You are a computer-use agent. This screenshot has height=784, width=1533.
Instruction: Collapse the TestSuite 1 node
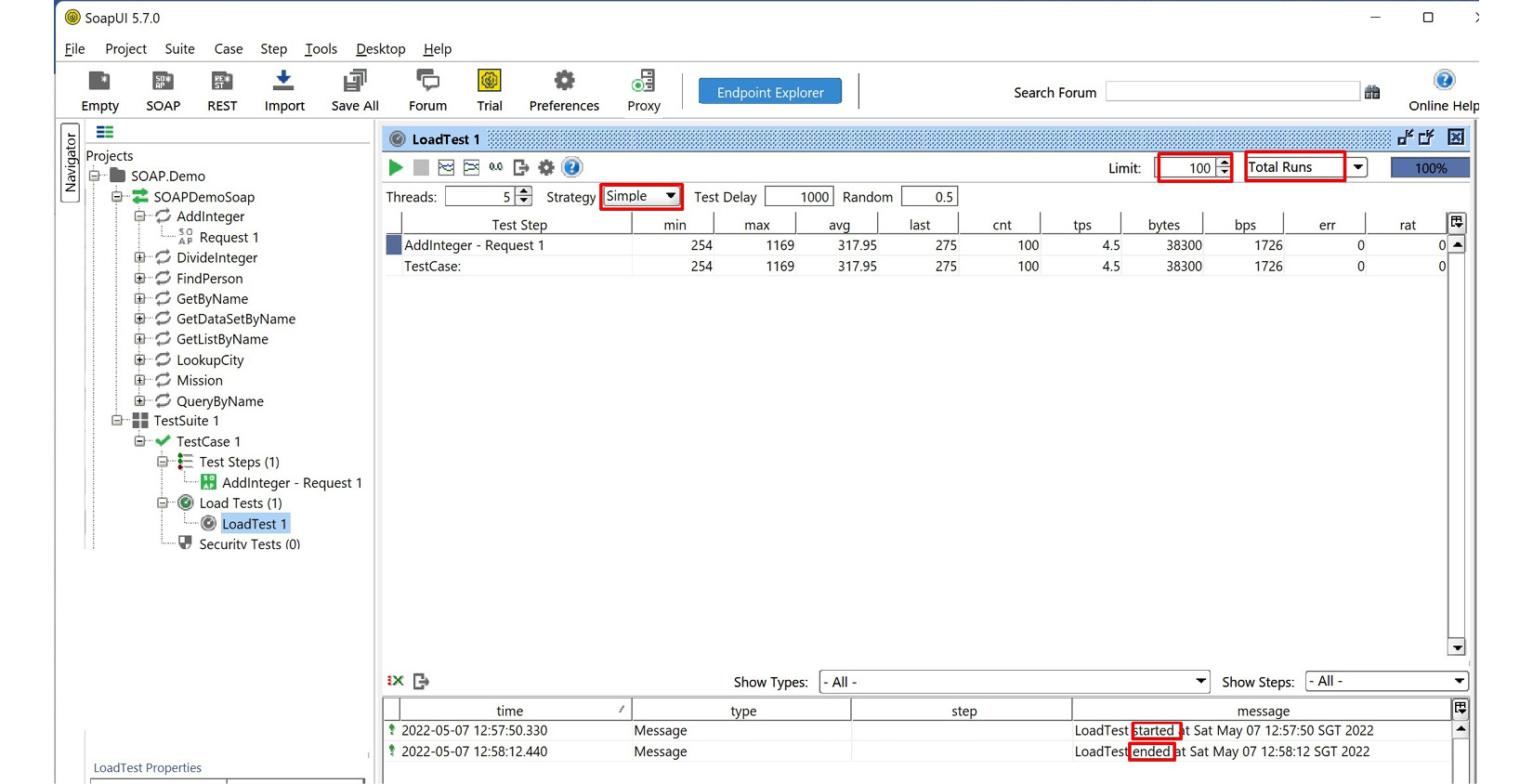[x=117, y=421]
